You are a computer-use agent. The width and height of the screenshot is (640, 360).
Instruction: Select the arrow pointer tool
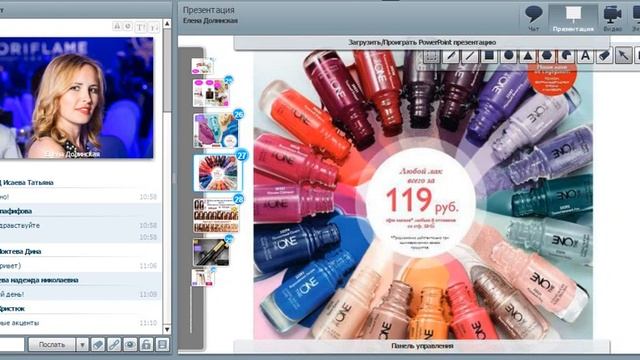(x=624, y=56)
